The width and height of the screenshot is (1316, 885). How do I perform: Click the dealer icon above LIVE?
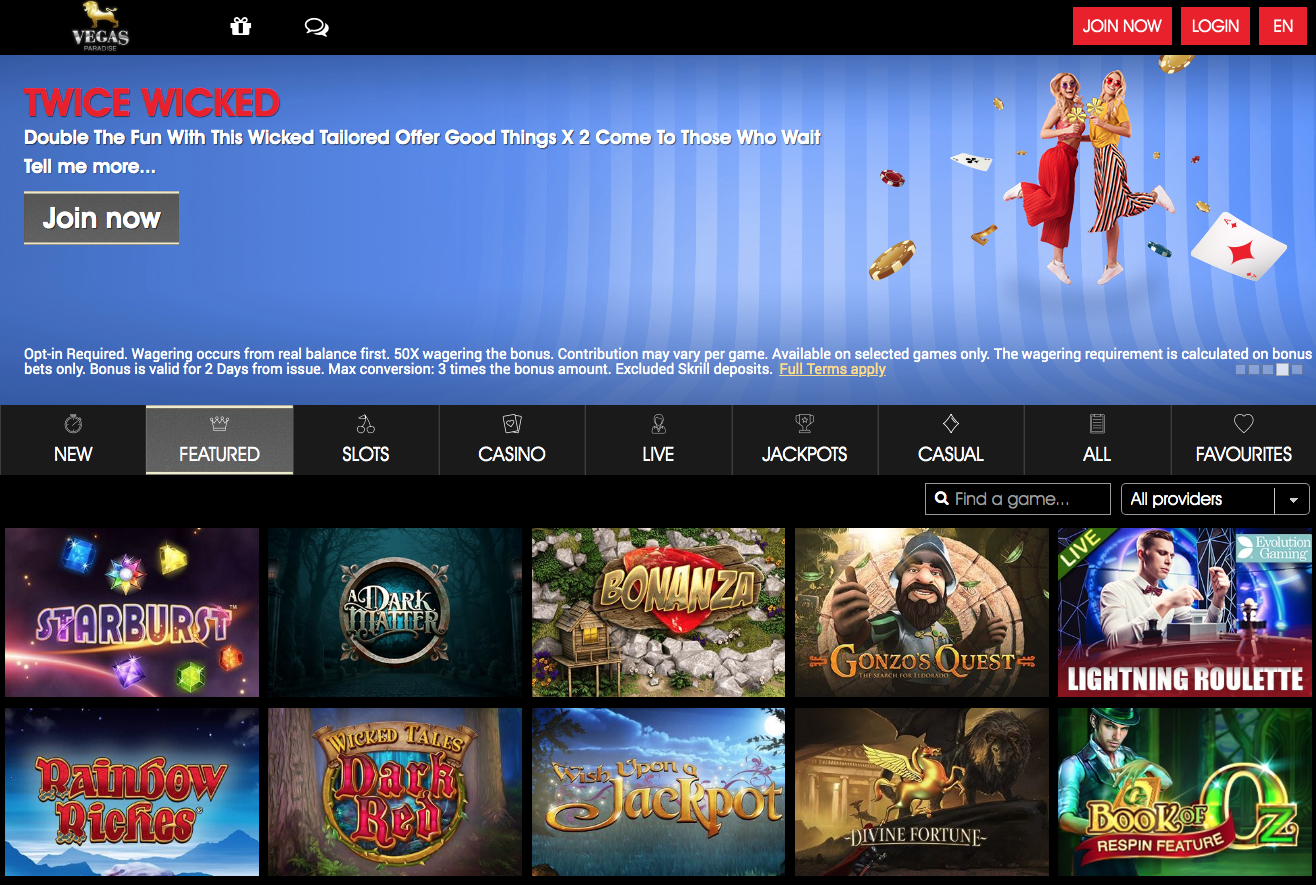point(658,424)
